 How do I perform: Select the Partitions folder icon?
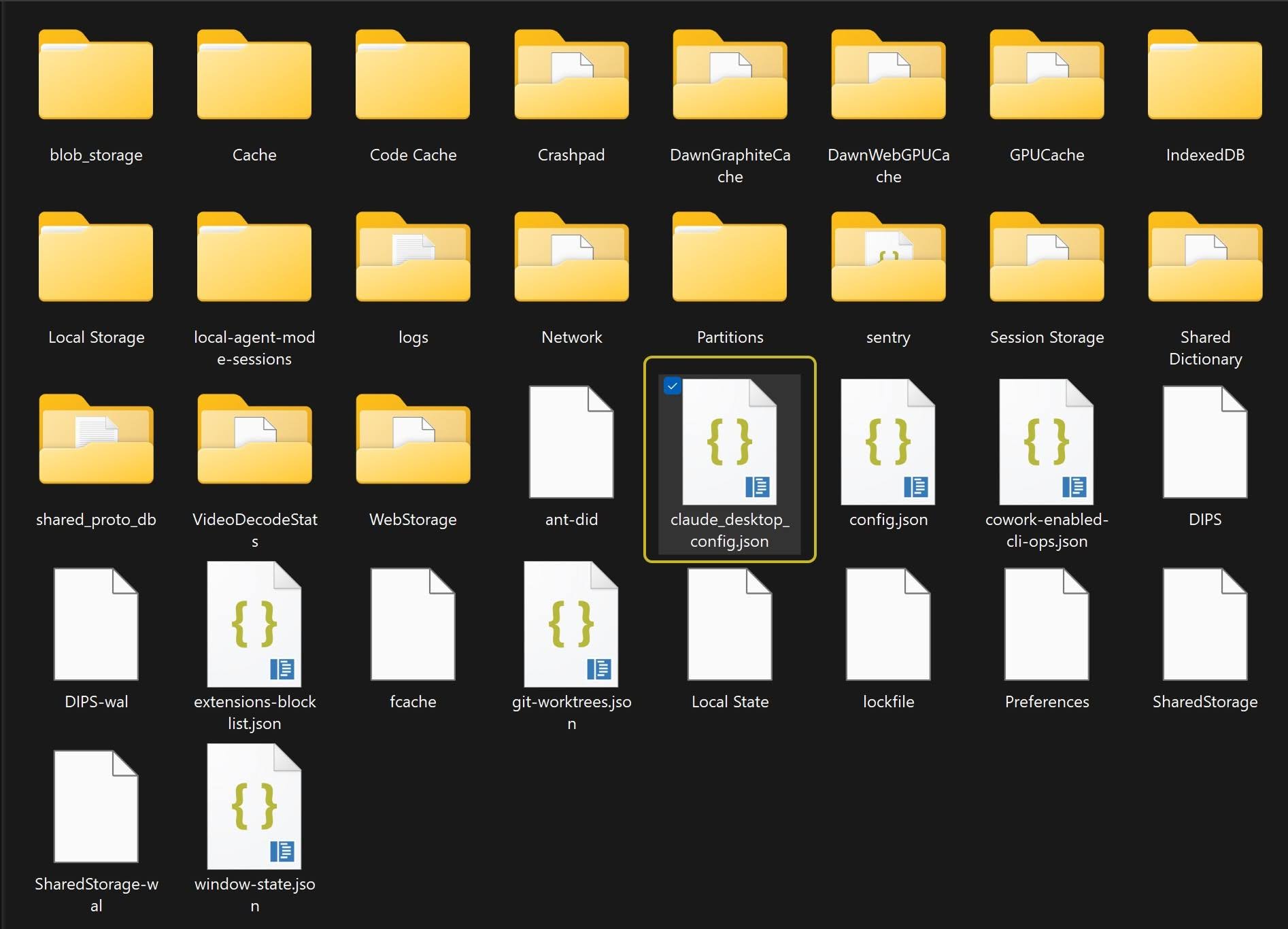(730, 257)
